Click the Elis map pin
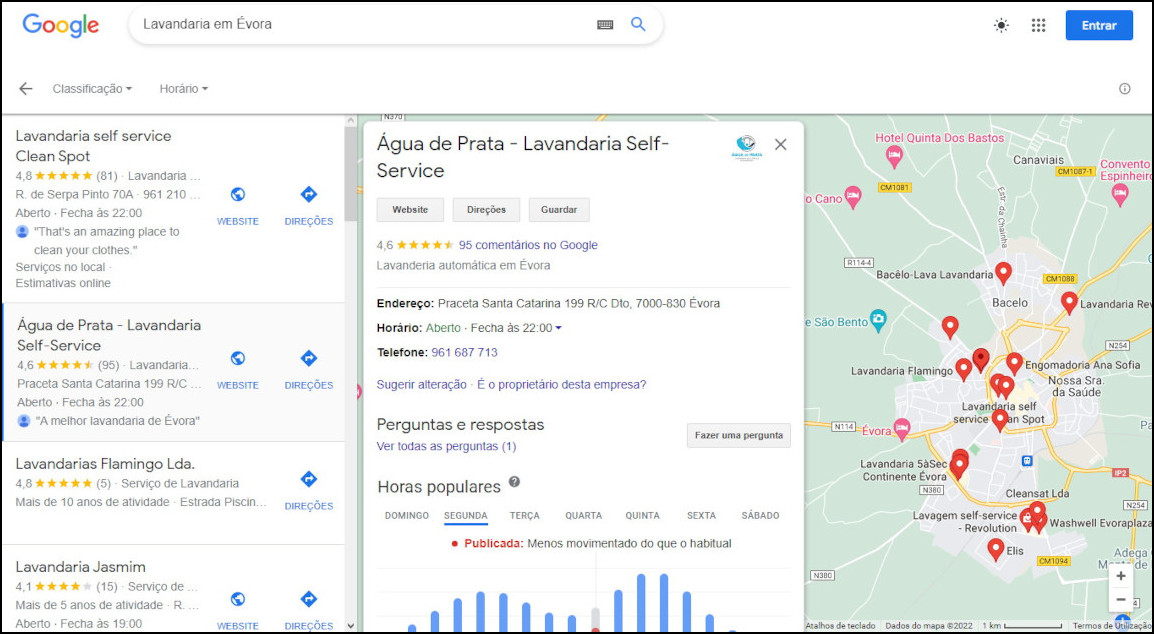 coord(996,549)
